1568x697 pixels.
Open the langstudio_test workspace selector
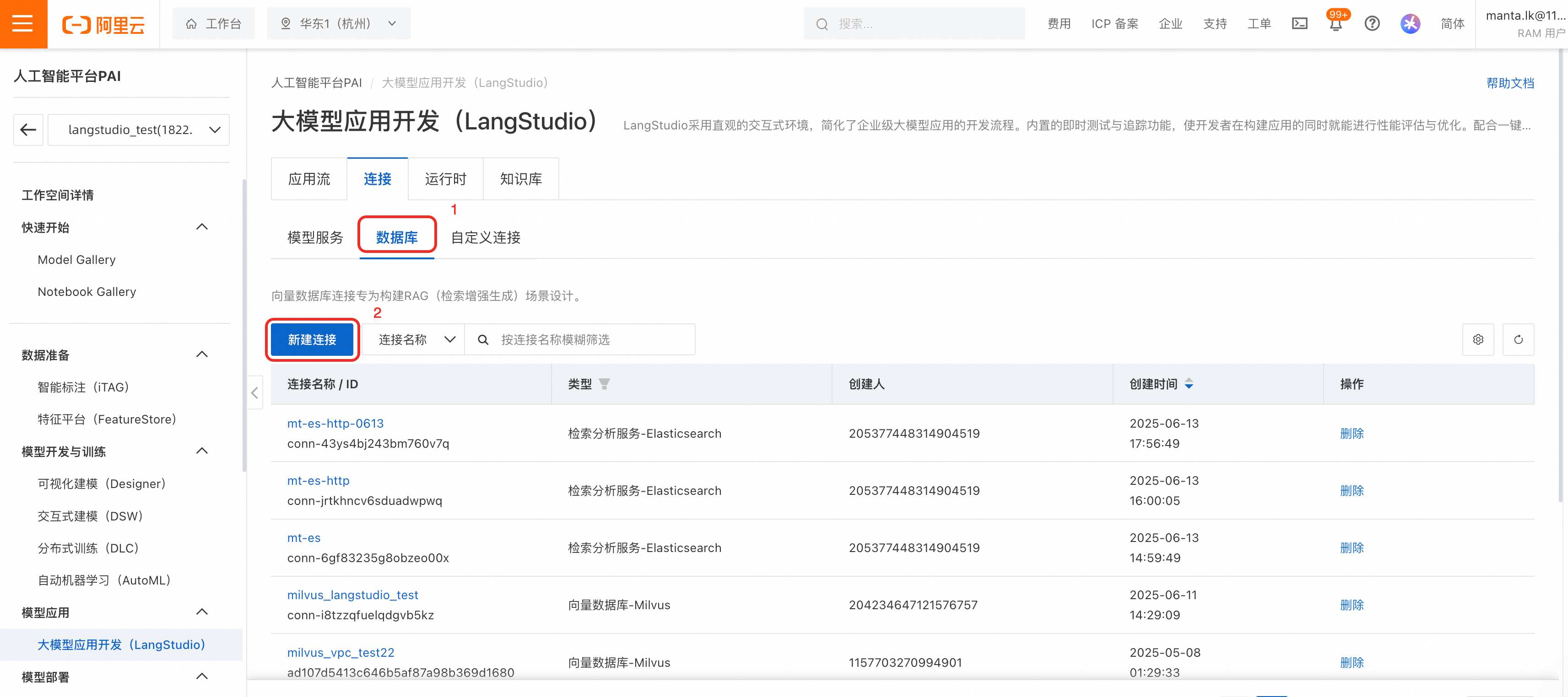click(x=139, y=129)
